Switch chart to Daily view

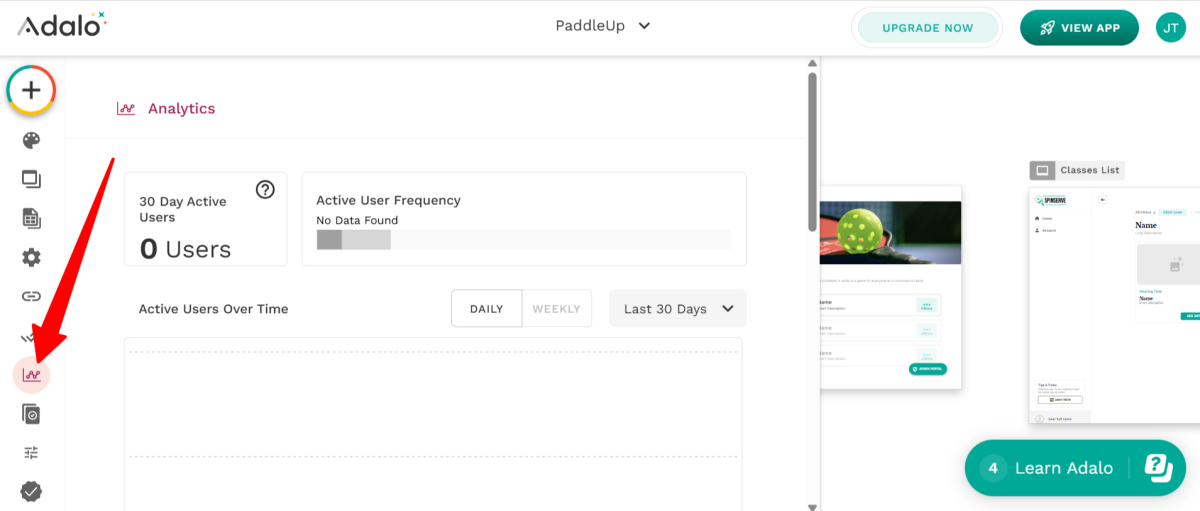486,309
